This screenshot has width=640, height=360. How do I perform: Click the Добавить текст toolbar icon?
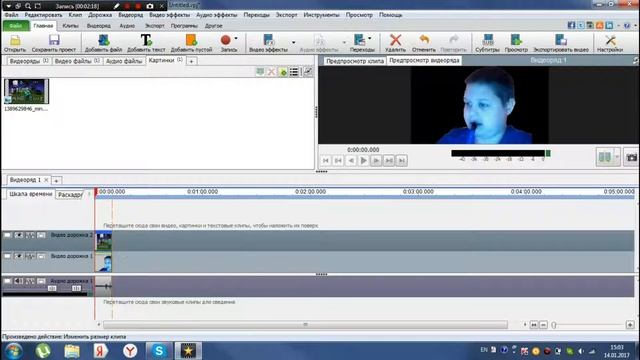pos(146,43)
